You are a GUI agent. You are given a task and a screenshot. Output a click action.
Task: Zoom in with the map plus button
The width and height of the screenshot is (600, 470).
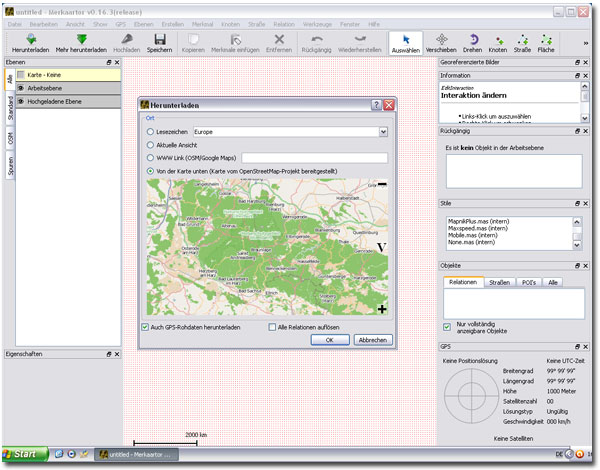(x=382, y=310)
